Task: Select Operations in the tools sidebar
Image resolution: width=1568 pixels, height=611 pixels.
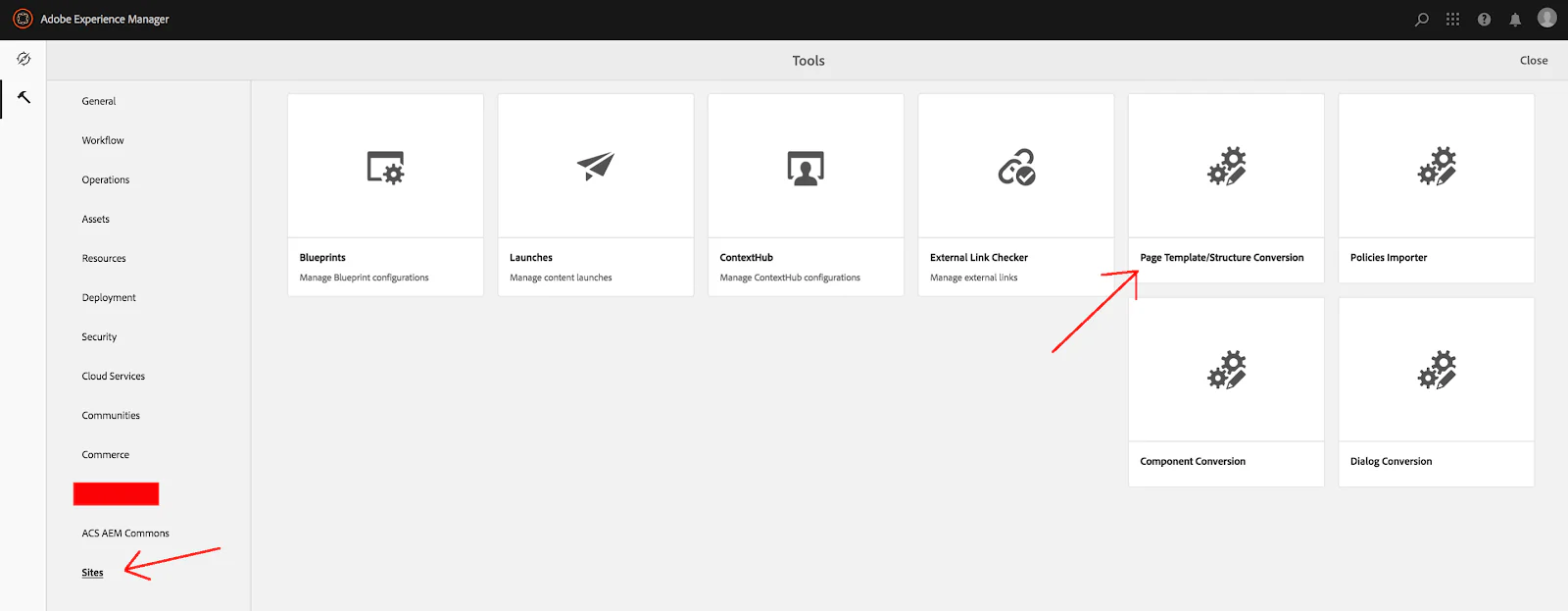Action: [x=106, y=179]
